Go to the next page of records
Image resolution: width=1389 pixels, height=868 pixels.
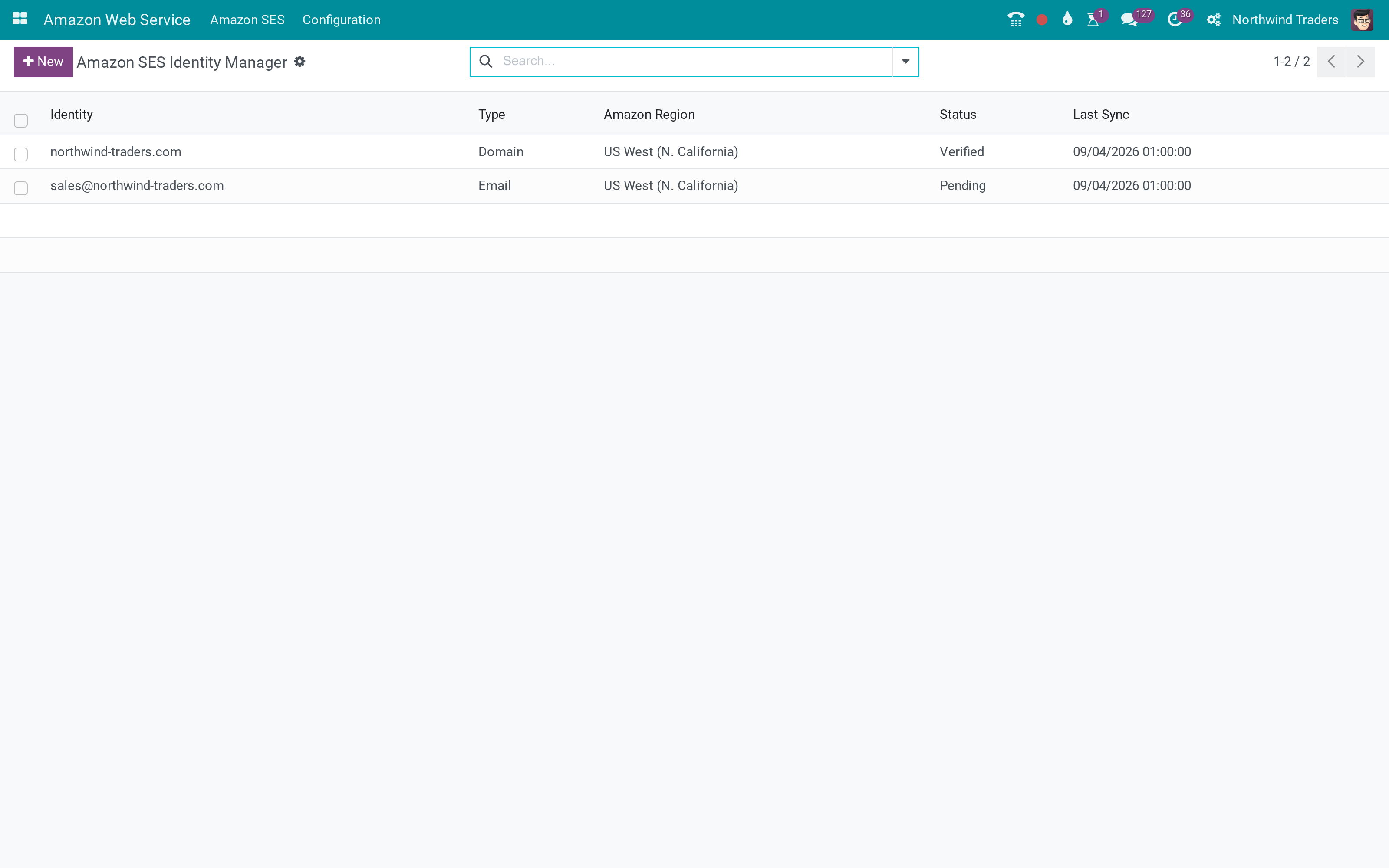pyautogui.click(x=1360, y=62)
